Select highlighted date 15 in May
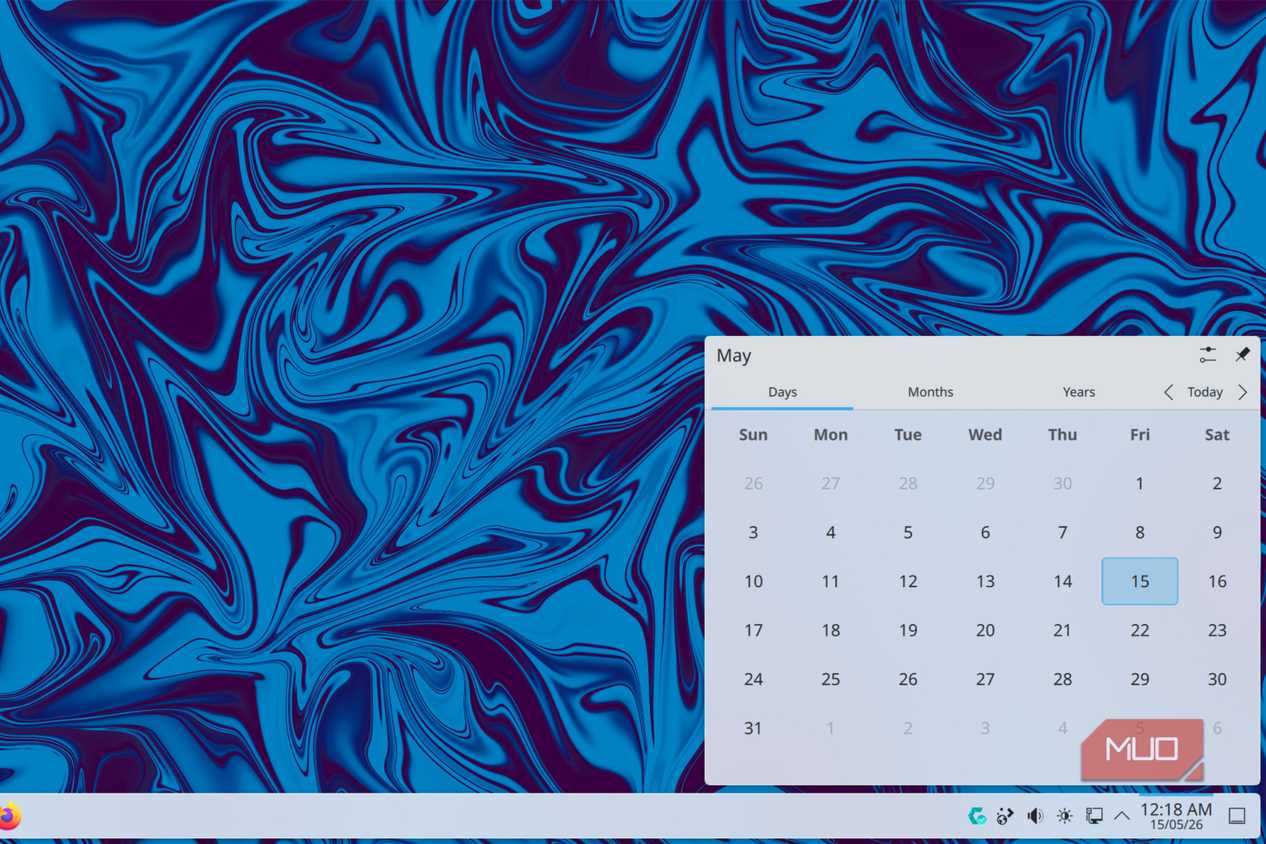 tap(1140, 581)
